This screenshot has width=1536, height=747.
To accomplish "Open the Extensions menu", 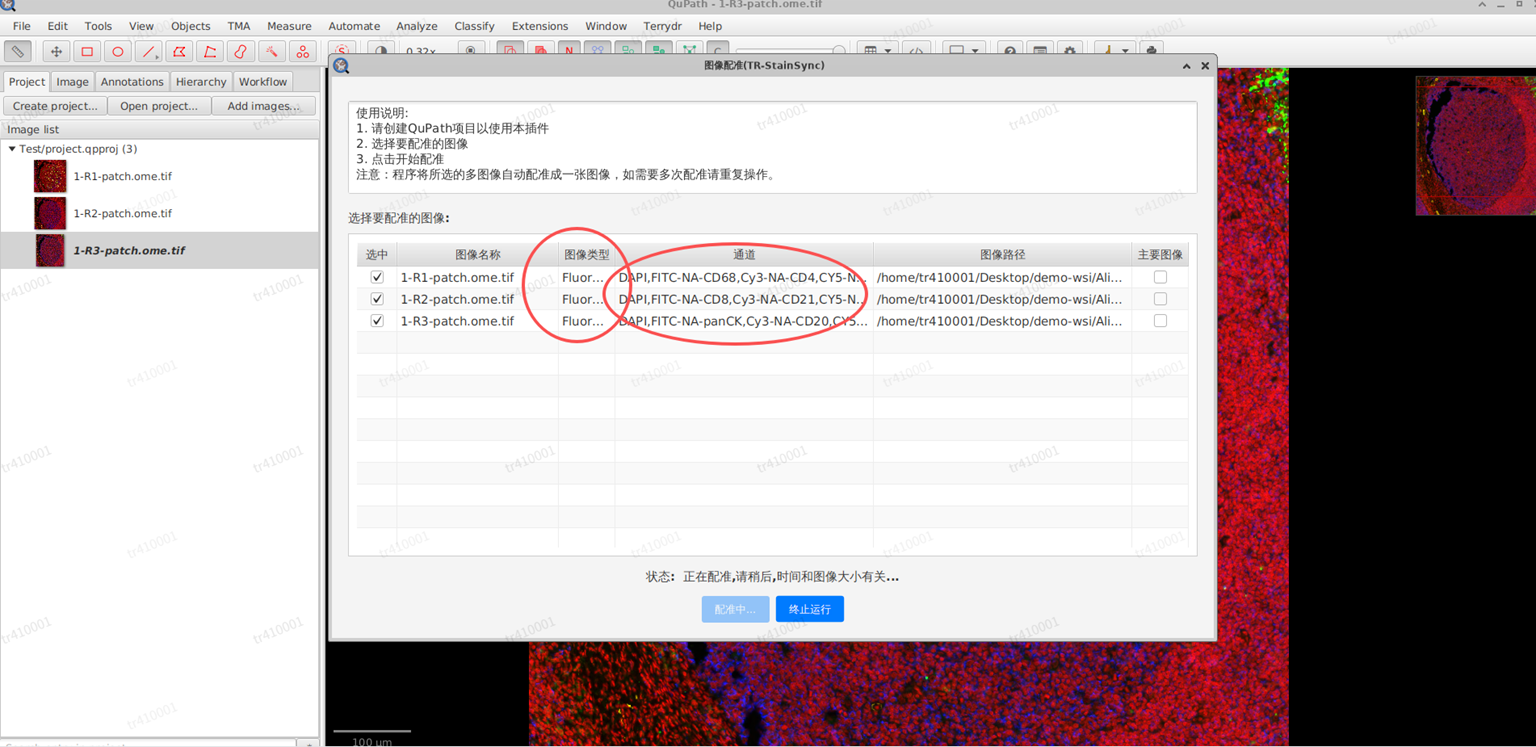I will coord(539,26).
